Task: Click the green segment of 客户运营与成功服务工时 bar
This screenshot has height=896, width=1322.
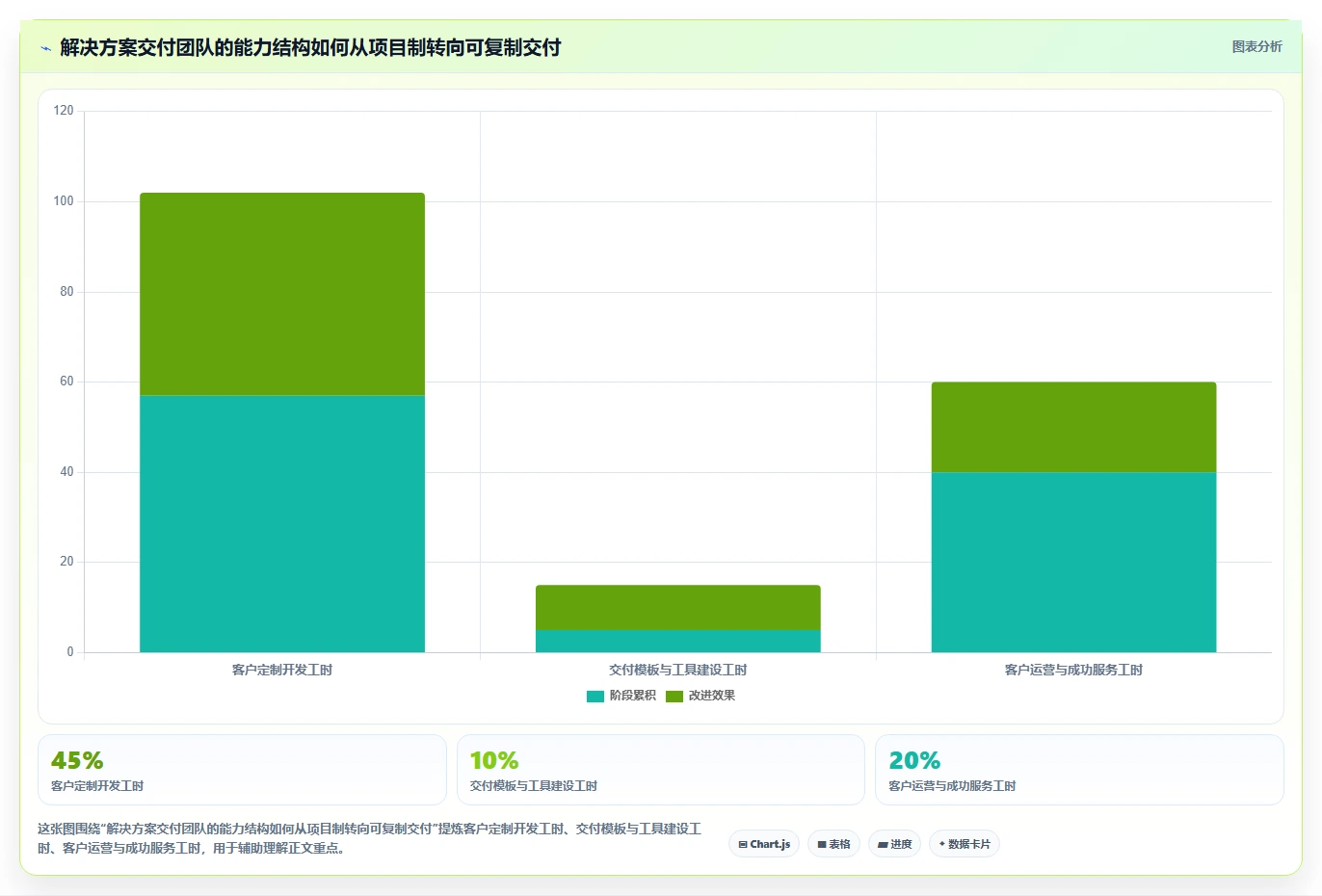Action: coord(1073,427)
